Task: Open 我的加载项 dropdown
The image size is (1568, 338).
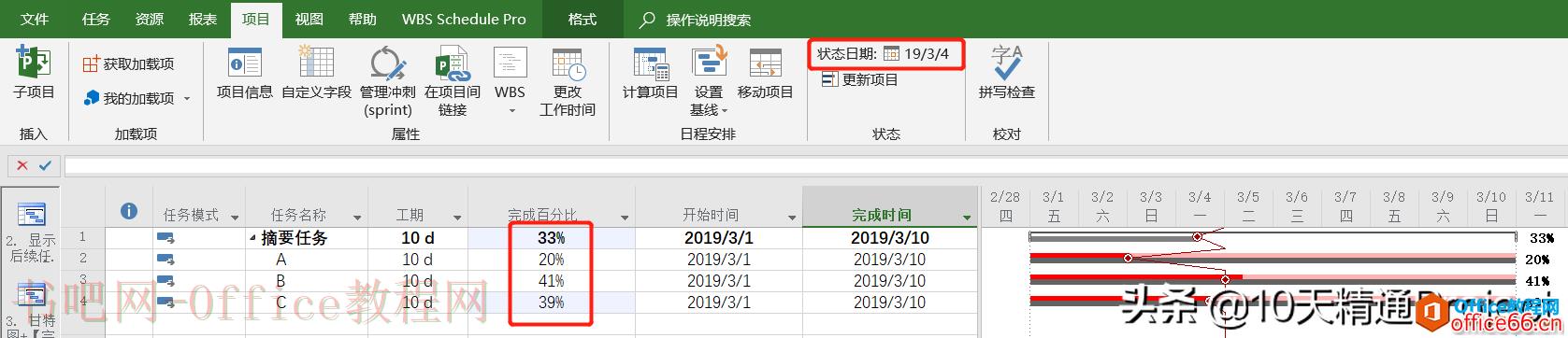Action: (x=137, y=98)
